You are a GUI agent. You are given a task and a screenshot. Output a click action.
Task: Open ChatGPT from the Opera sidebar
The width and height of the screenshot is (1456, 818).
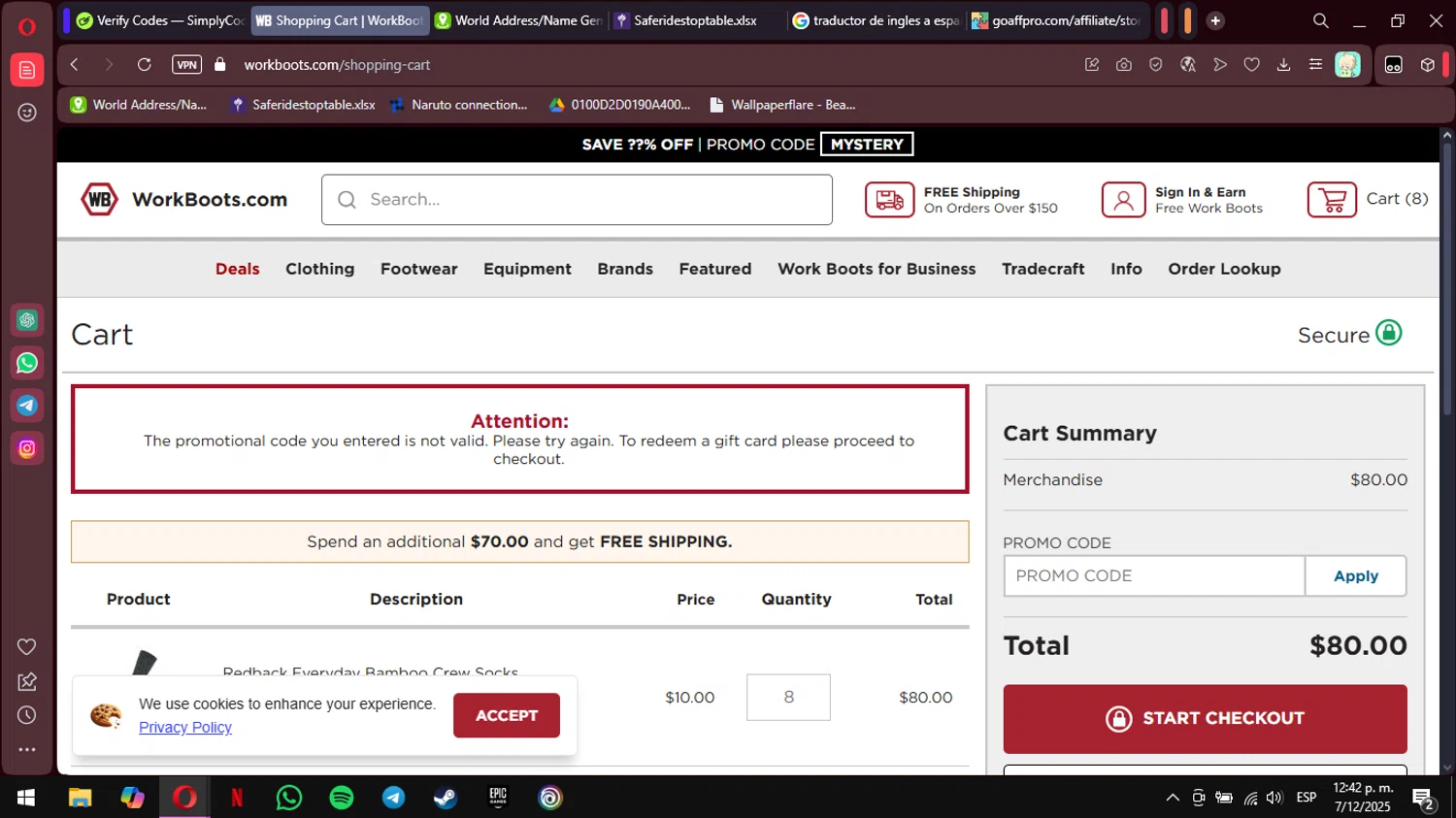click(x=27, y=320)
